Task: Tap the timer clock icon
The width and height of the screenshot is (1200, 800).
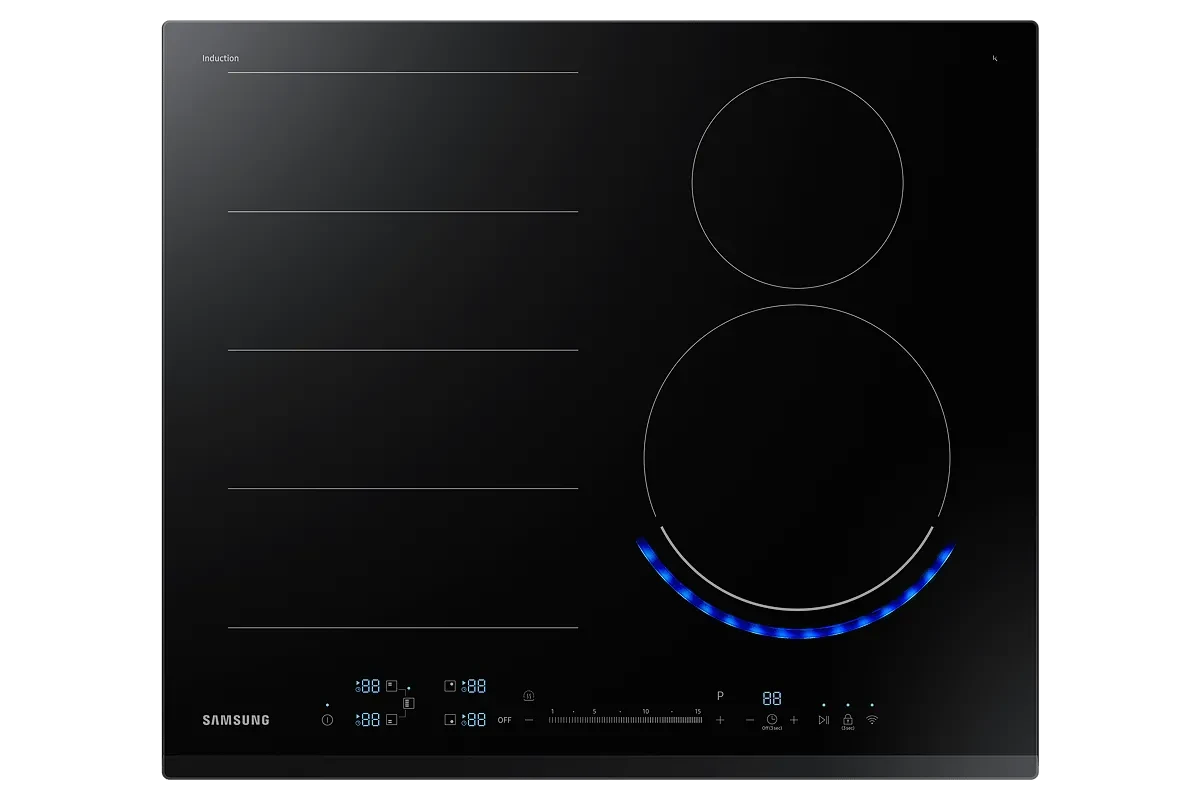Action: coord(772,719)
